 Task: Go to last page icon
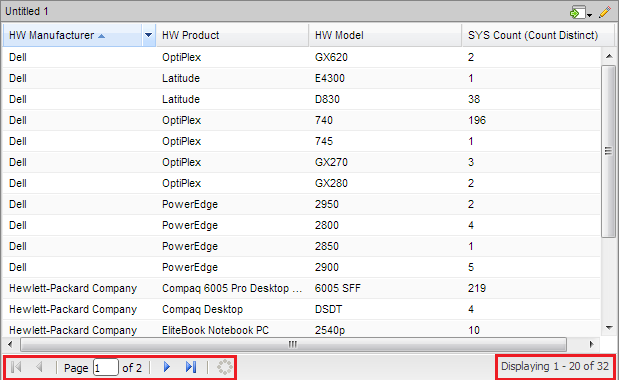click(191, 367)
